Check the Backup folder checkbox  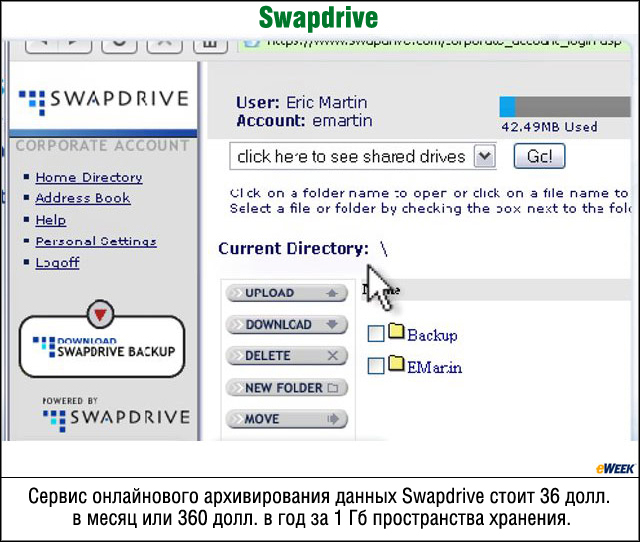click(x=376, y=334)
